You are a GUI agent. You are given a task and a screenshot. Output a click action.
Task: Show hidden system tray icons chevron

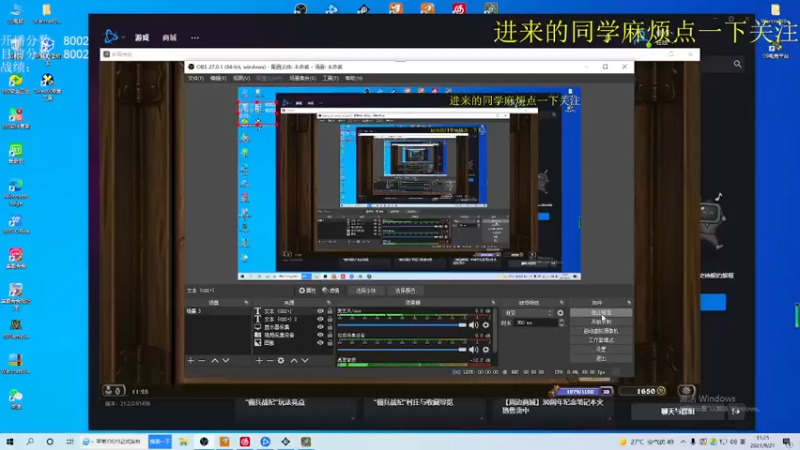click(683, 442)
